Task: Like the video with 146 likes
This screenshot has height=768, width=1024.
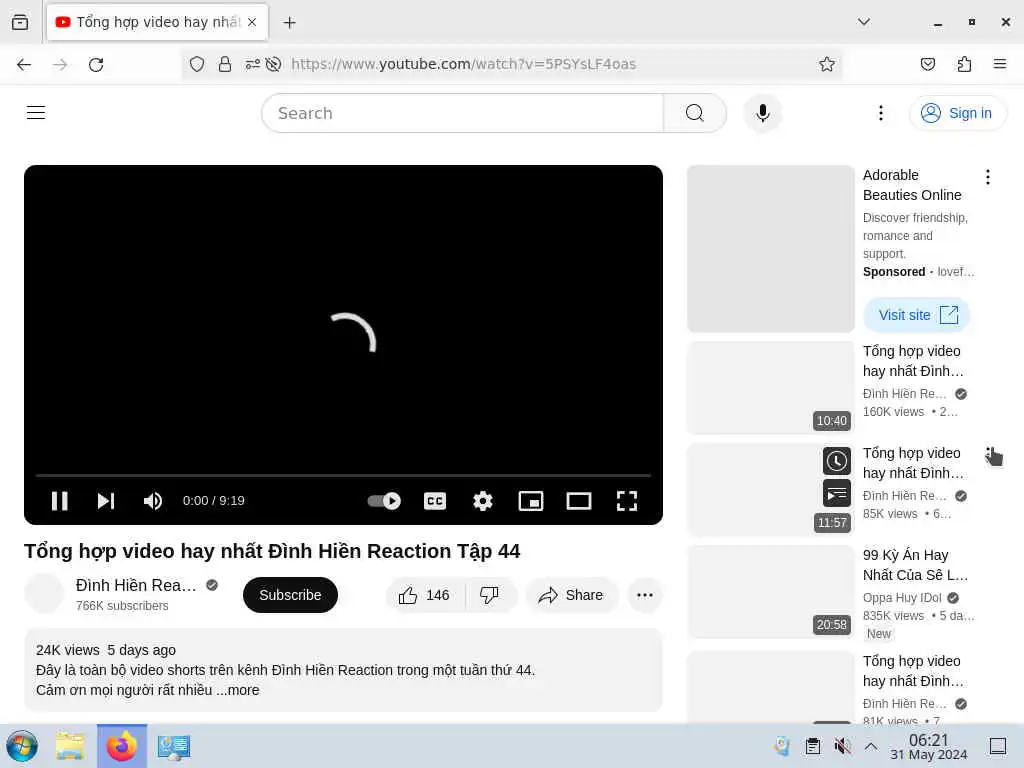Action: 425,595
